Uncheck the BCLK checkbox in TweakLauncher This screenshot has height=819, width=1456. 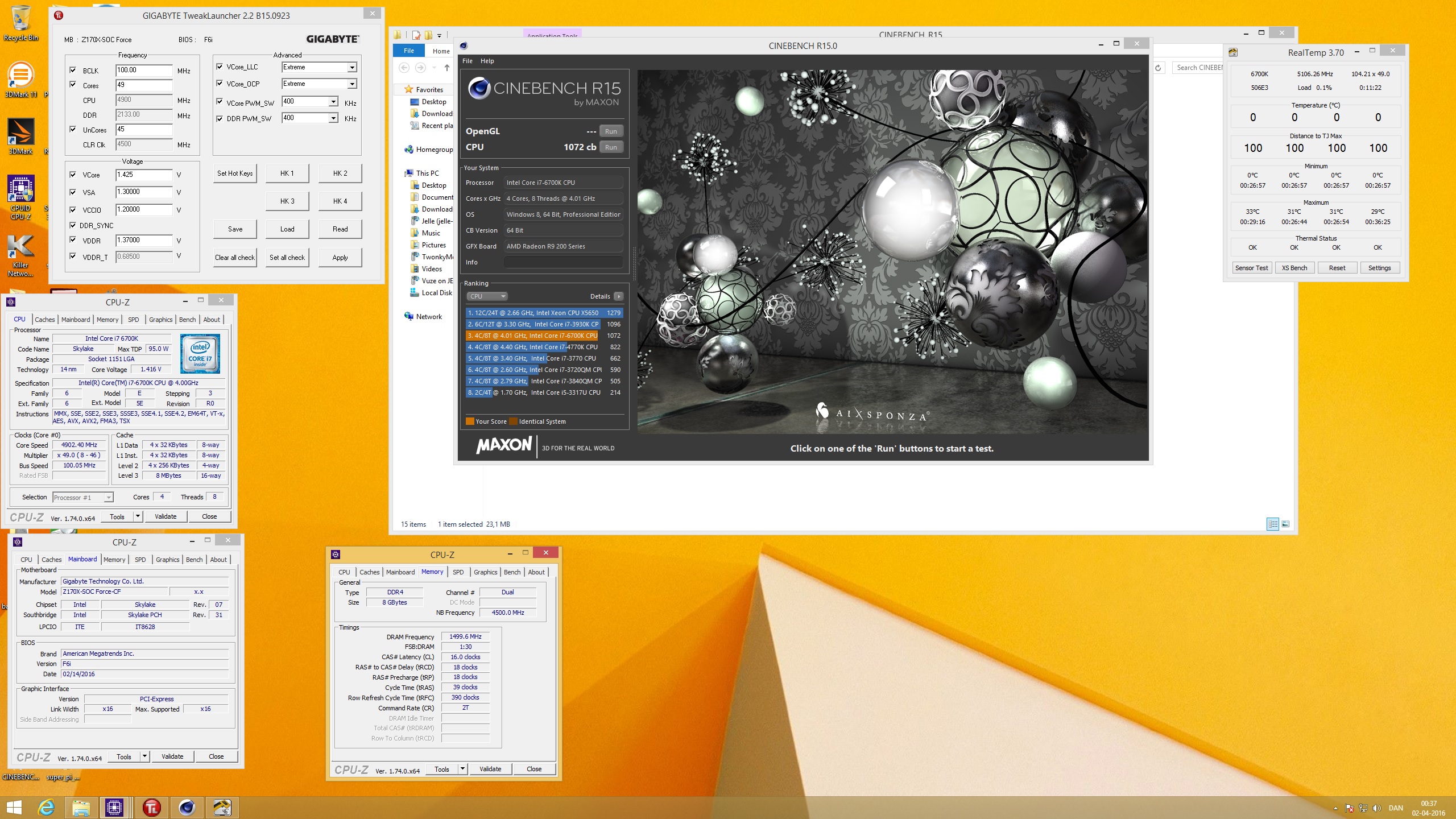click(73, 70)
